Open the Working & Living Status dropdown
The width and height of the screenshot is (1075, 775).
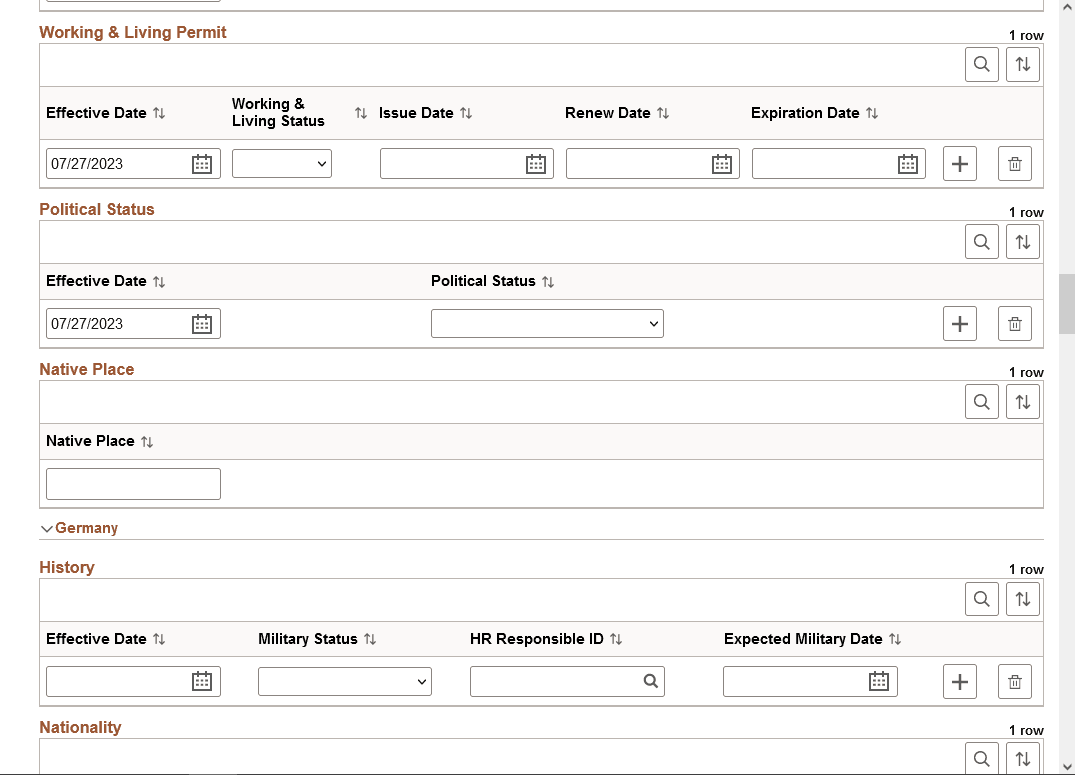click(281, 163)
